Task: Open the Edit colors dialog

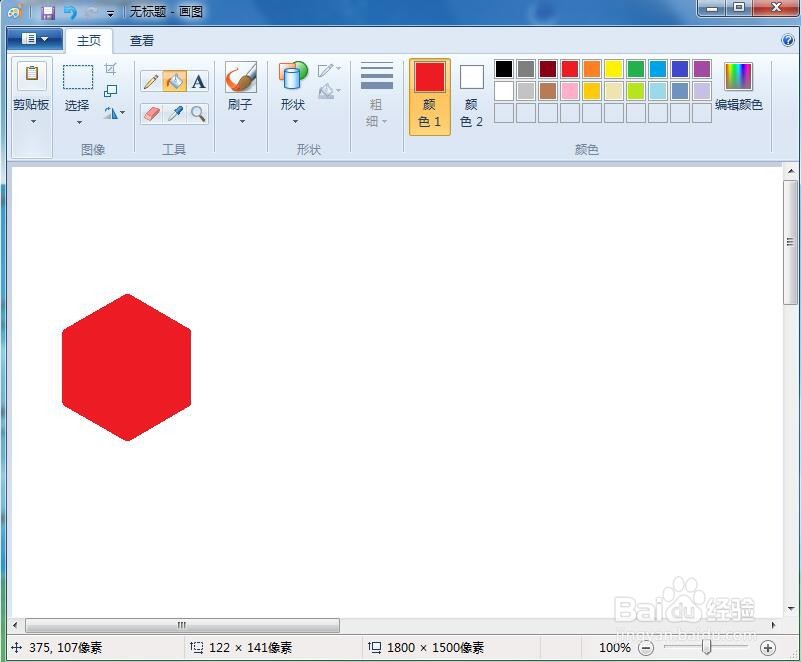Action: click(739, 86)
